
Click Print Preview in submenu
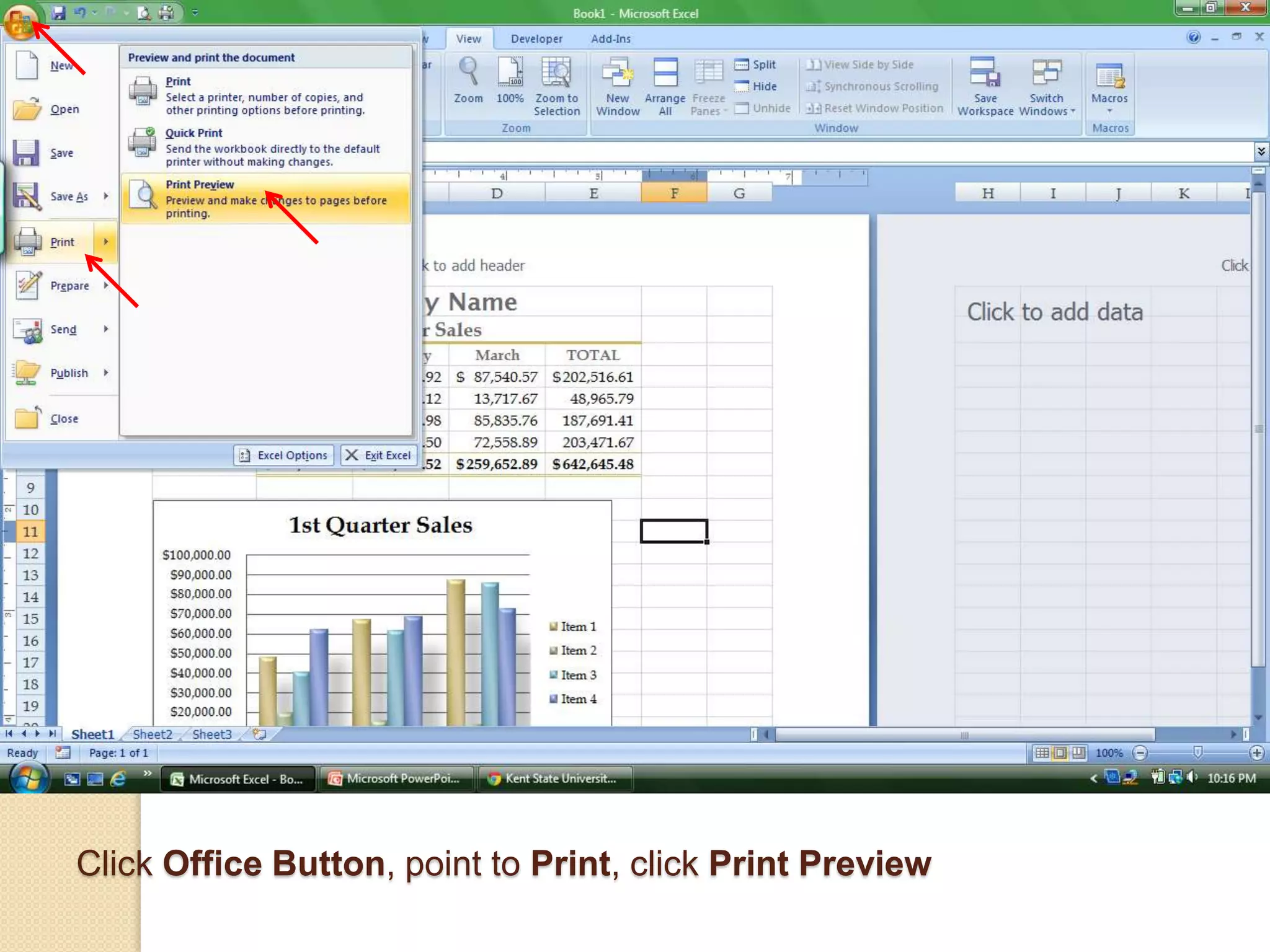tap(266, 198)
